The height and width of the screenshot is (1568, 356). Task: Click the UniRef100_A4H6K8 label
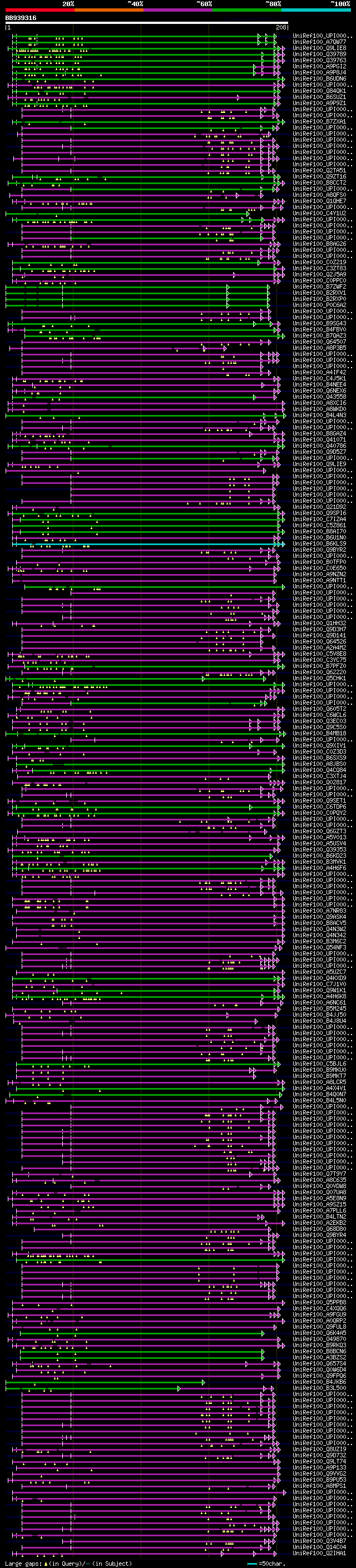coord(319,996)
